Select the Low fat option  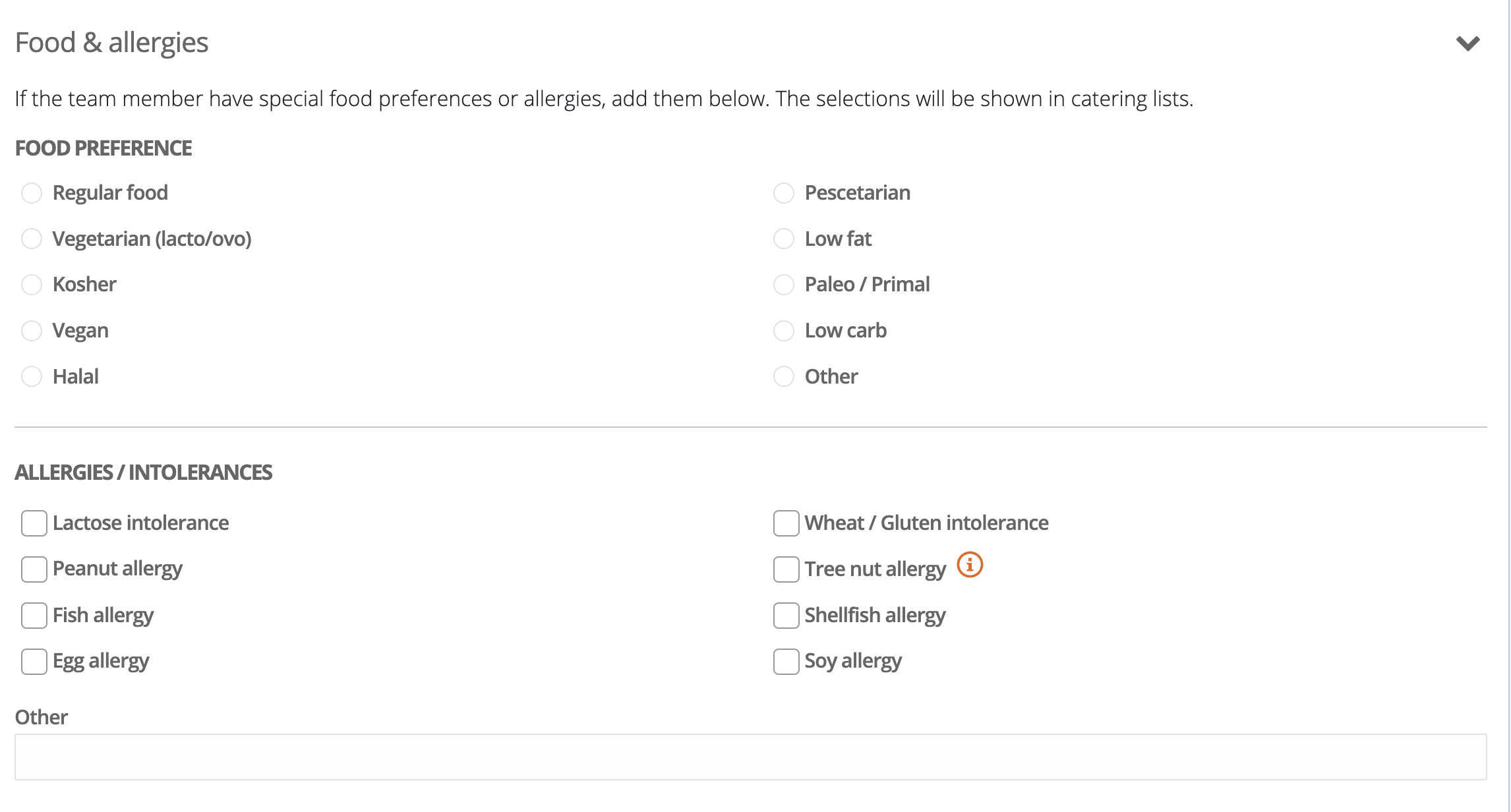click(x=783, y=239)
